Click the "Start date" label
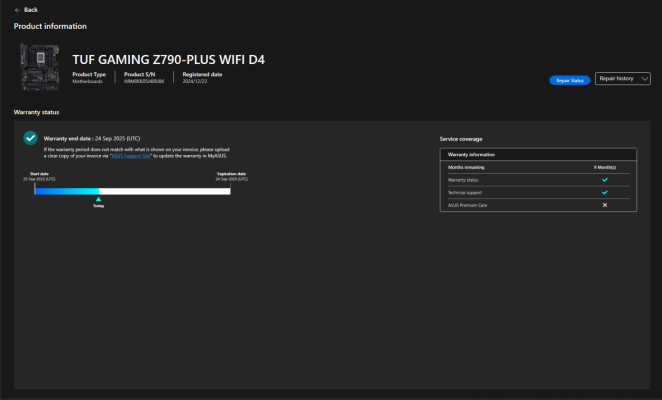Image resolution: width=662 pixels, height=400 pixels. coord(39,174)
